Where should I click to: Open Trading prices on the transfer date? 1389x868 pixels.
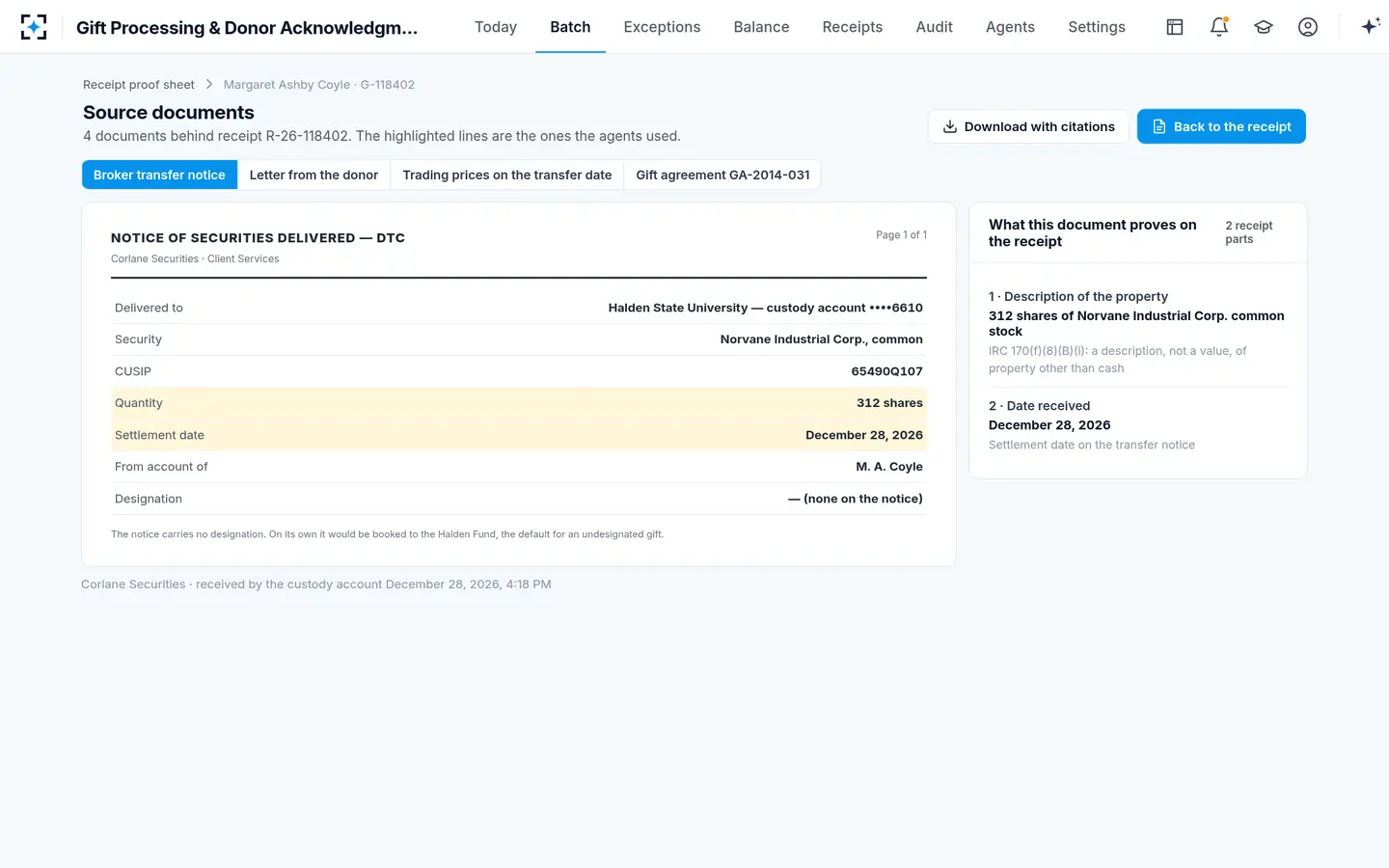pos(507,175)
